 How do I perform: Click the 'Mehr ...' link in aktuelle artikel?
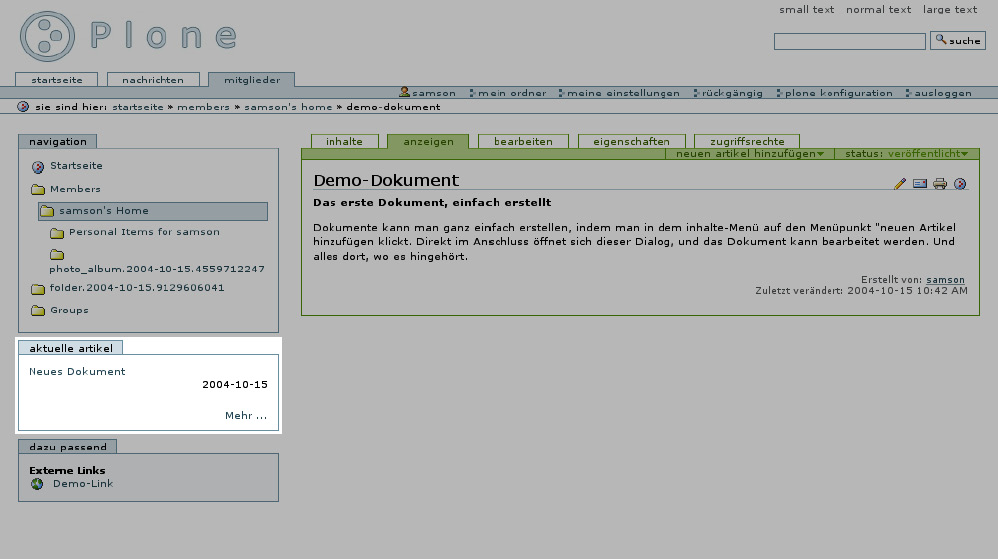(x=246, y=416)
